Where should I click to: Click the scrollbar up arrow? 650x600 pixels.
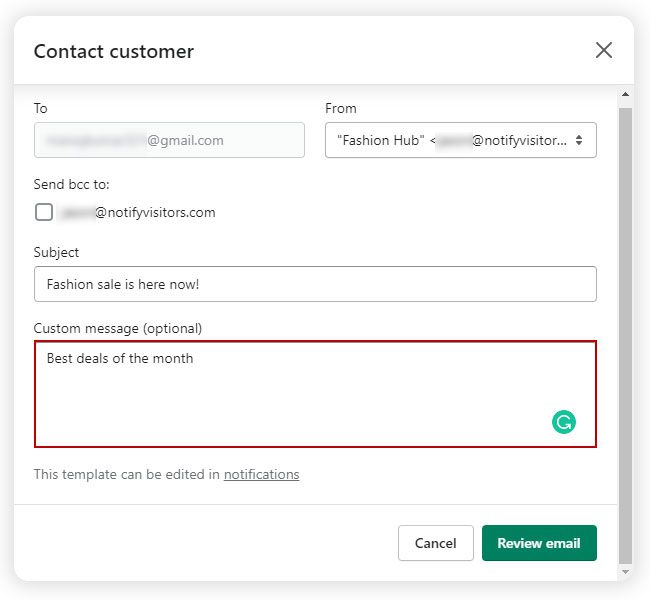click(625, 97)
